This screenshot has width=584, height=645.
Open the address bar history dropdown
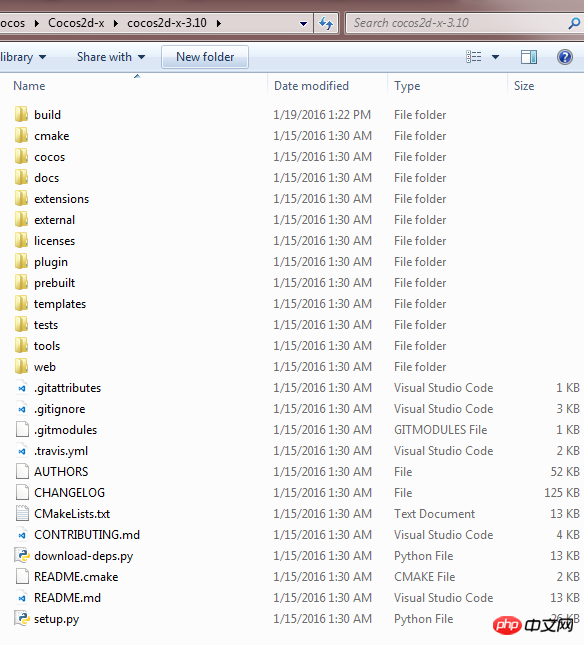pos(304,23)
